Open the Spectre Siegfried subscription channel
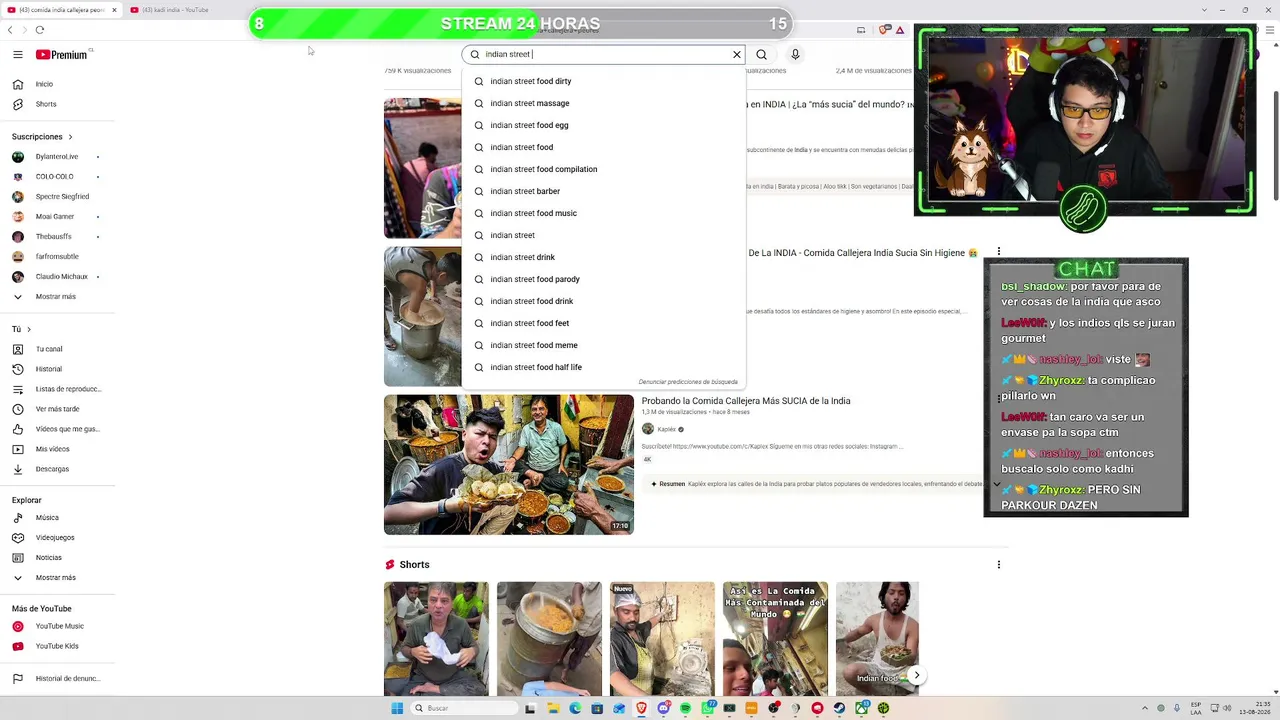The width and height of the screenshot is (1280, 720). 60,197
